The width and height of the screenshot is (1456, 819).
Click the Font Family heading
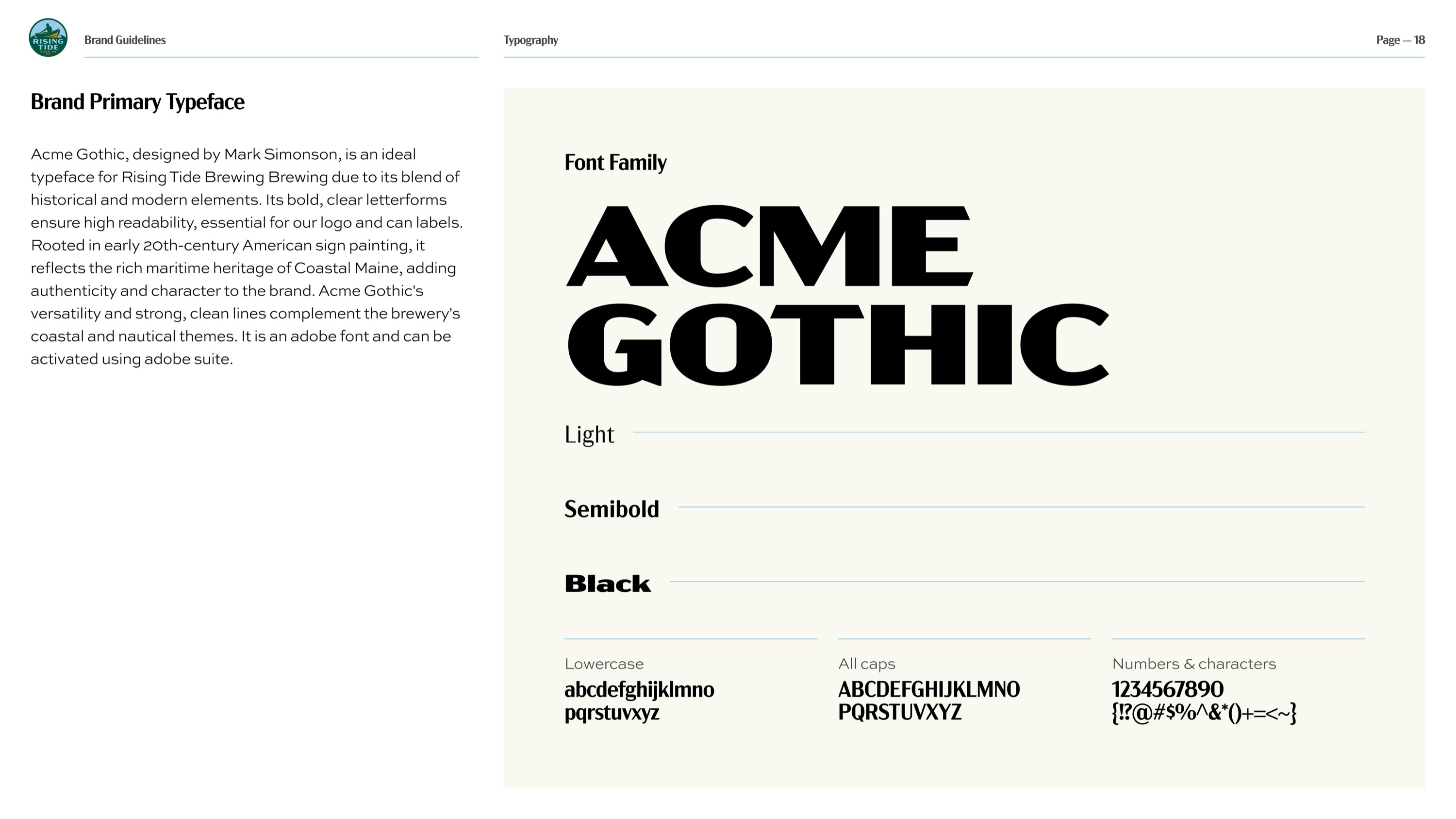[615, 163]
